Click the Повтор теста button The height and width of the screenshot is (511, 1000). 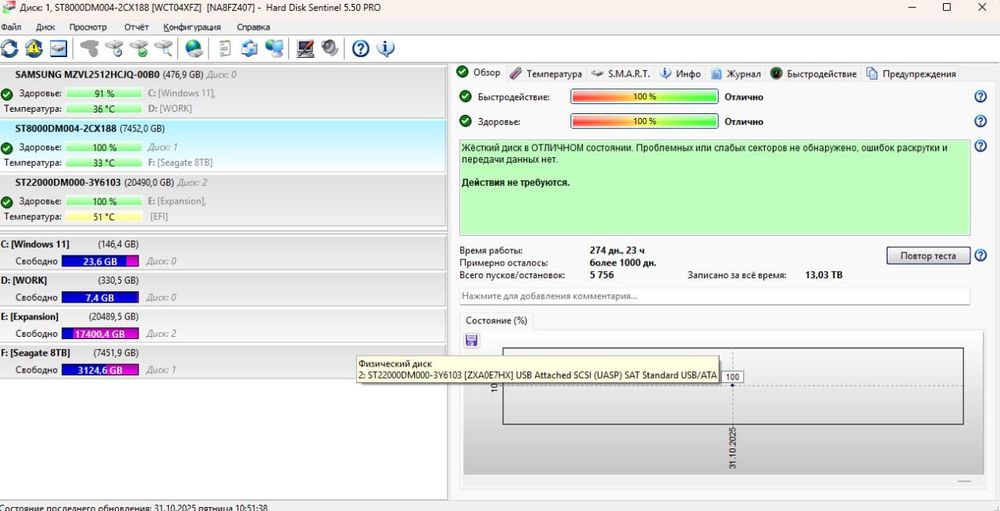928,256
